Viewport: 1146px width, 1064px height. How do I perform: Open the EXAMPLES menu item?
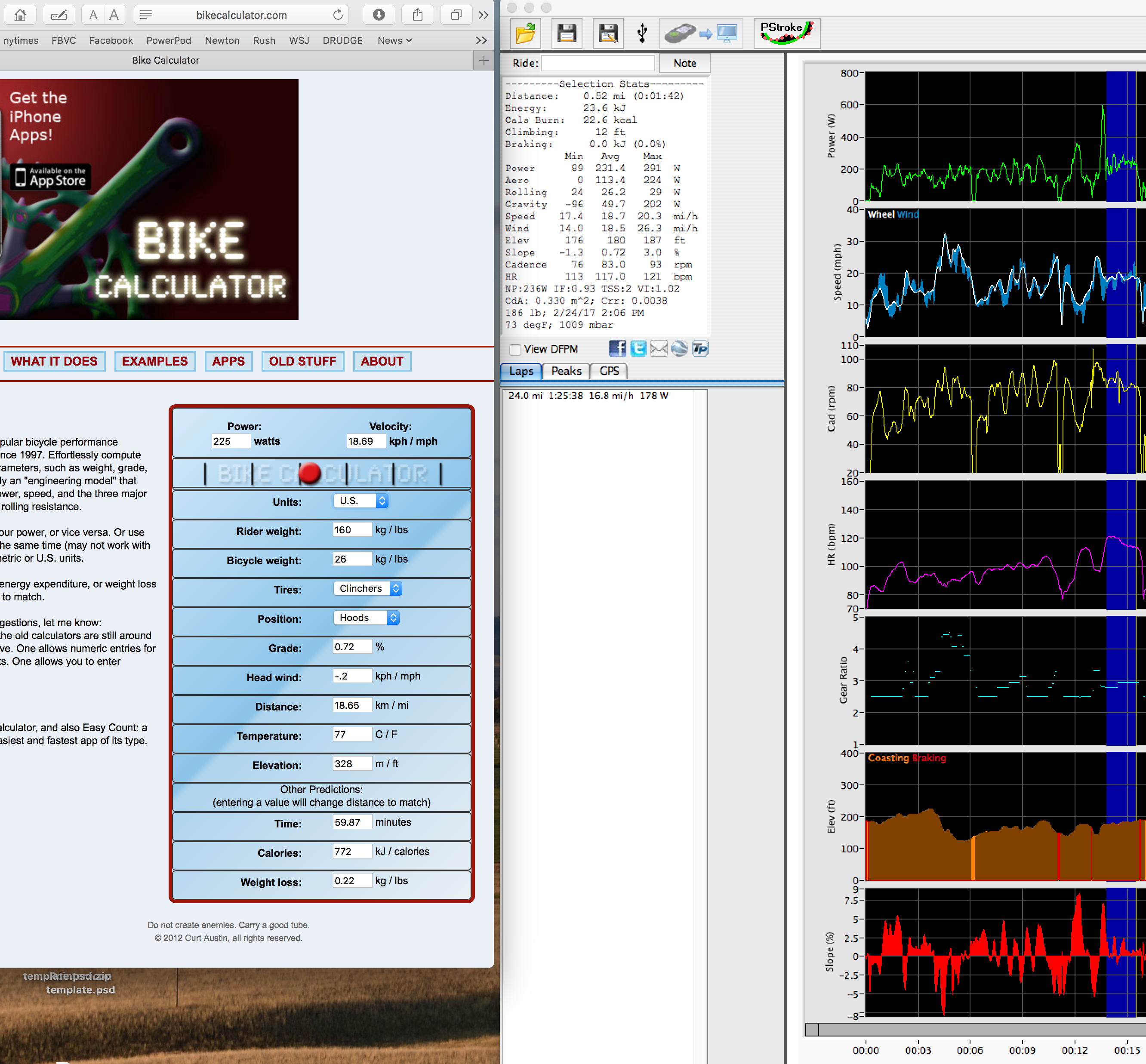(155, 362)
